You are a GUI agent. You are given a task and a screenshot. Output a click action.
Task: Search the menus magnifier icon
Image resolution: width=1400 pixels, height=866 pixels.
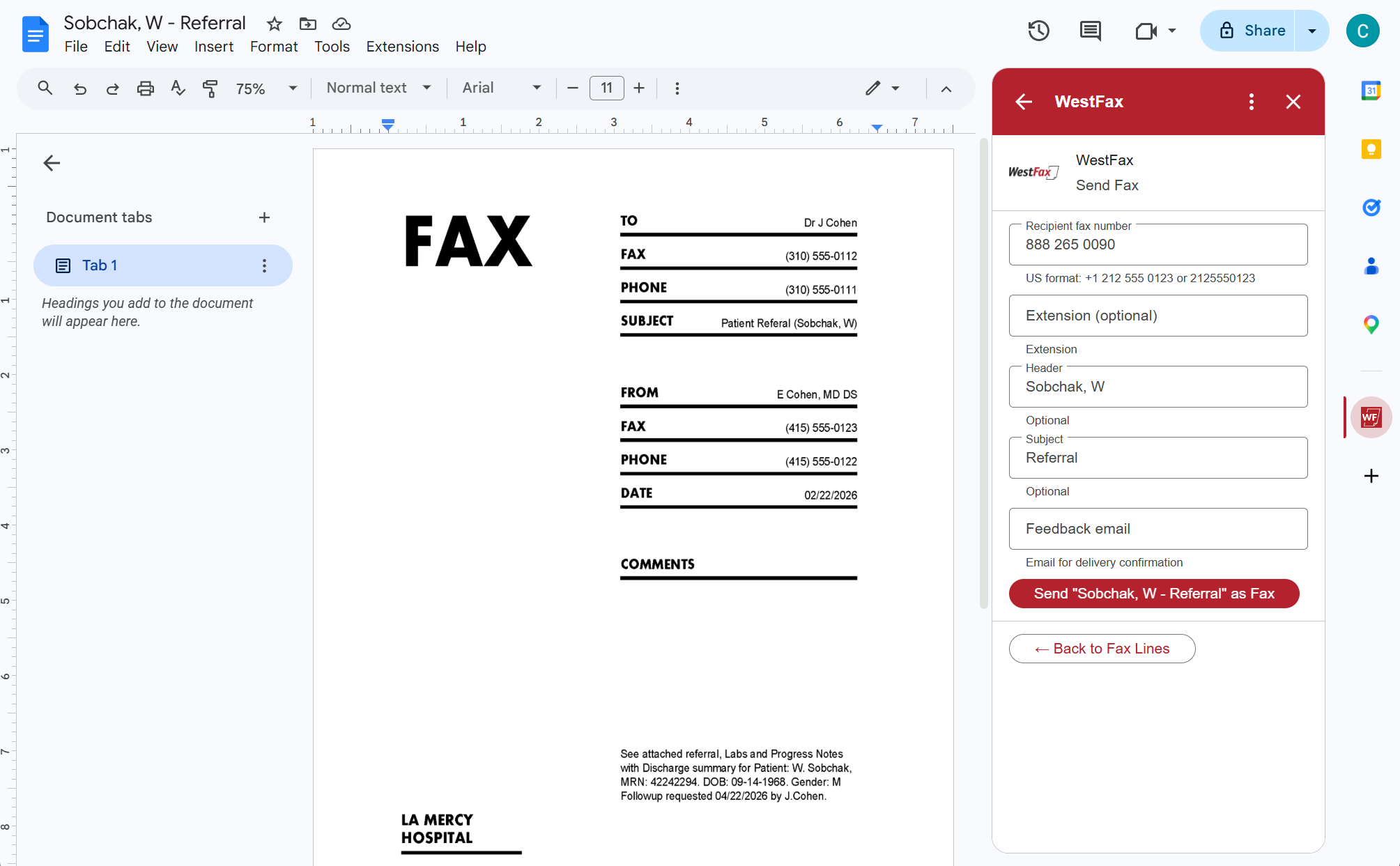(x=45, y=88)
